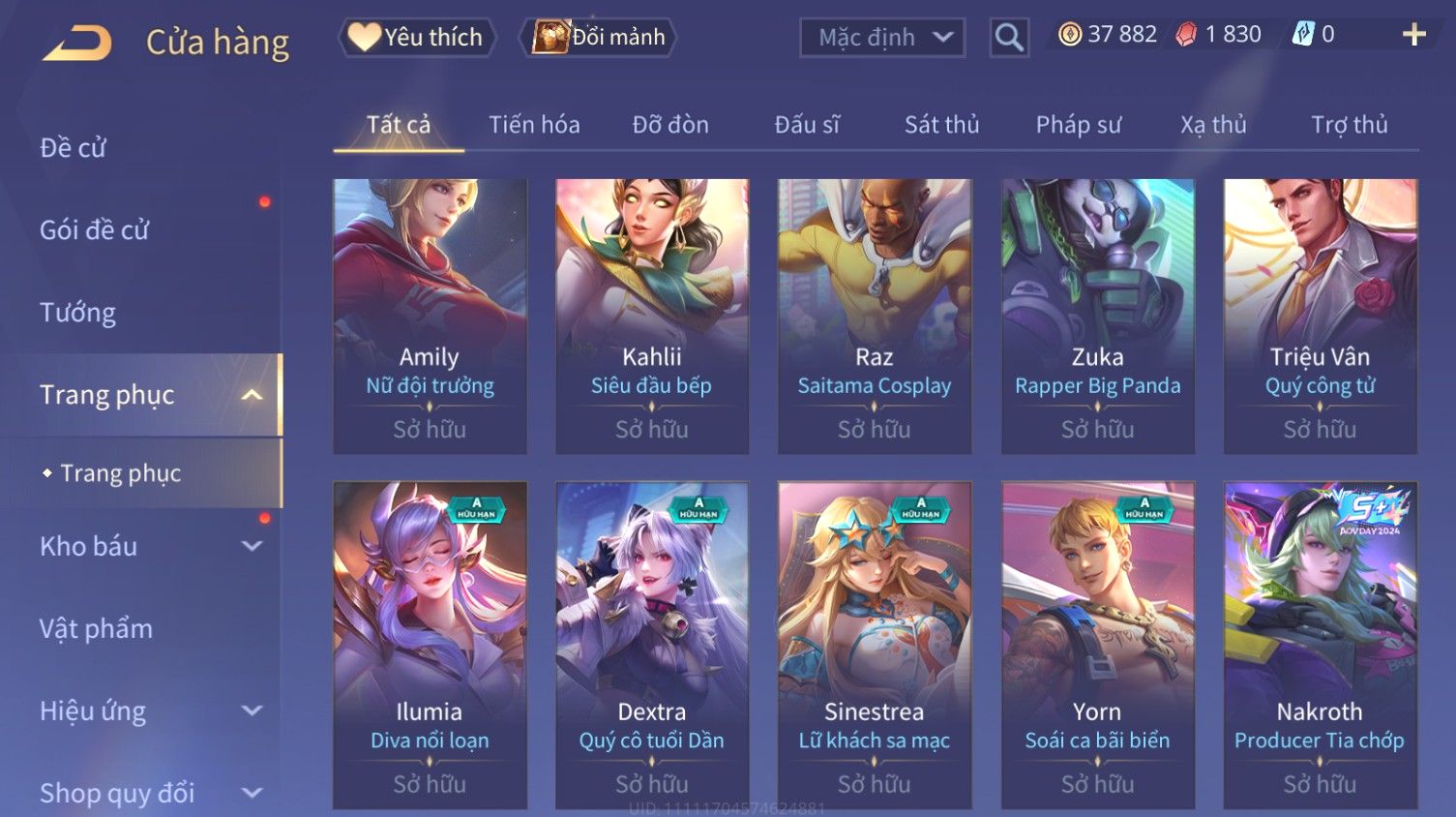Switch to the Sát thủ tab
This screenshot has width=1456, height=817.
pos(942,125)
